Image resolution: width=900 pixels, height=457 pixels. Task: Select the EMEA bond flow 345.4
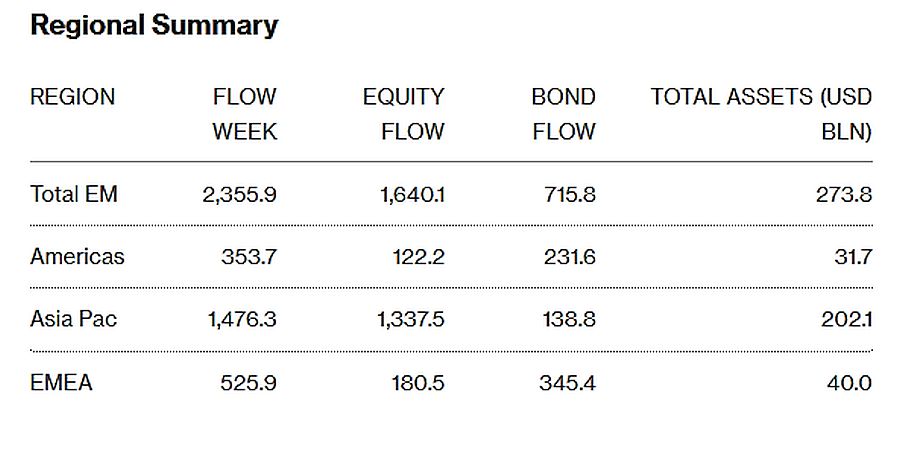click(x=568, y=383)
